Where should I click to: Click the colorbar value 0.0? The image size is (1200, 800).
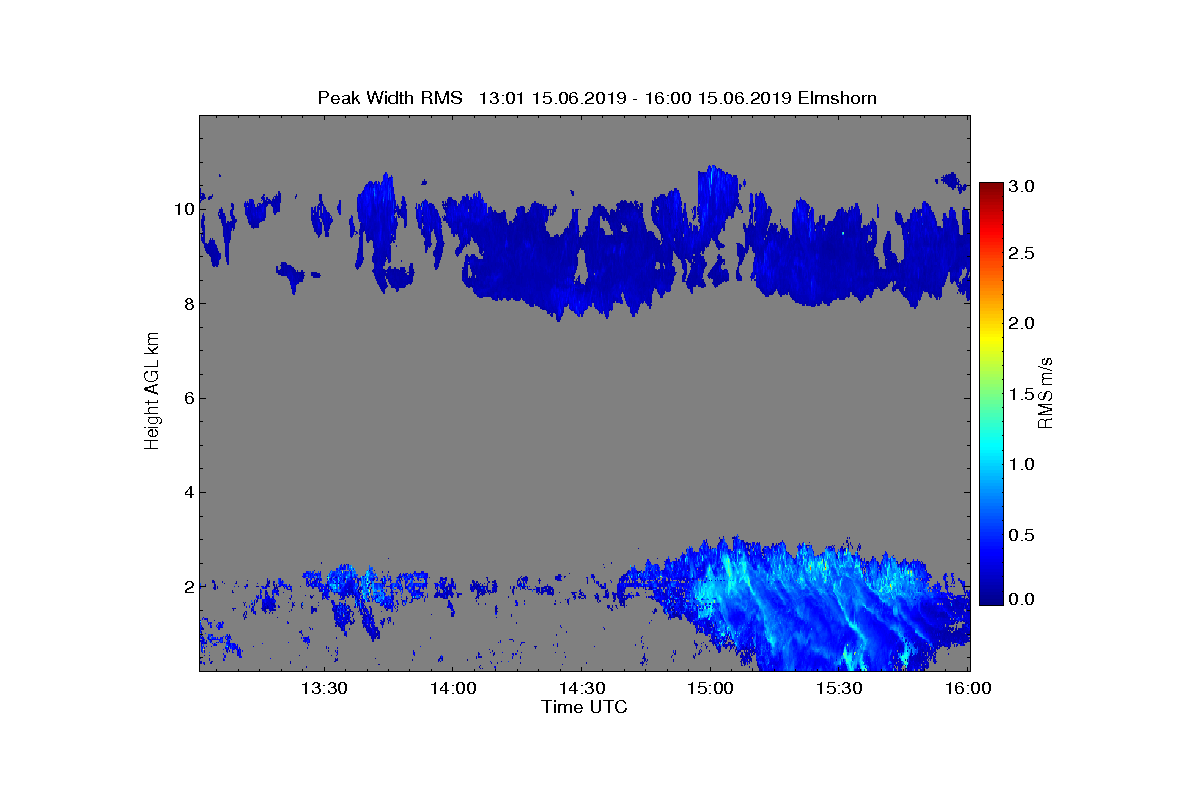[x=1022, y=599]
